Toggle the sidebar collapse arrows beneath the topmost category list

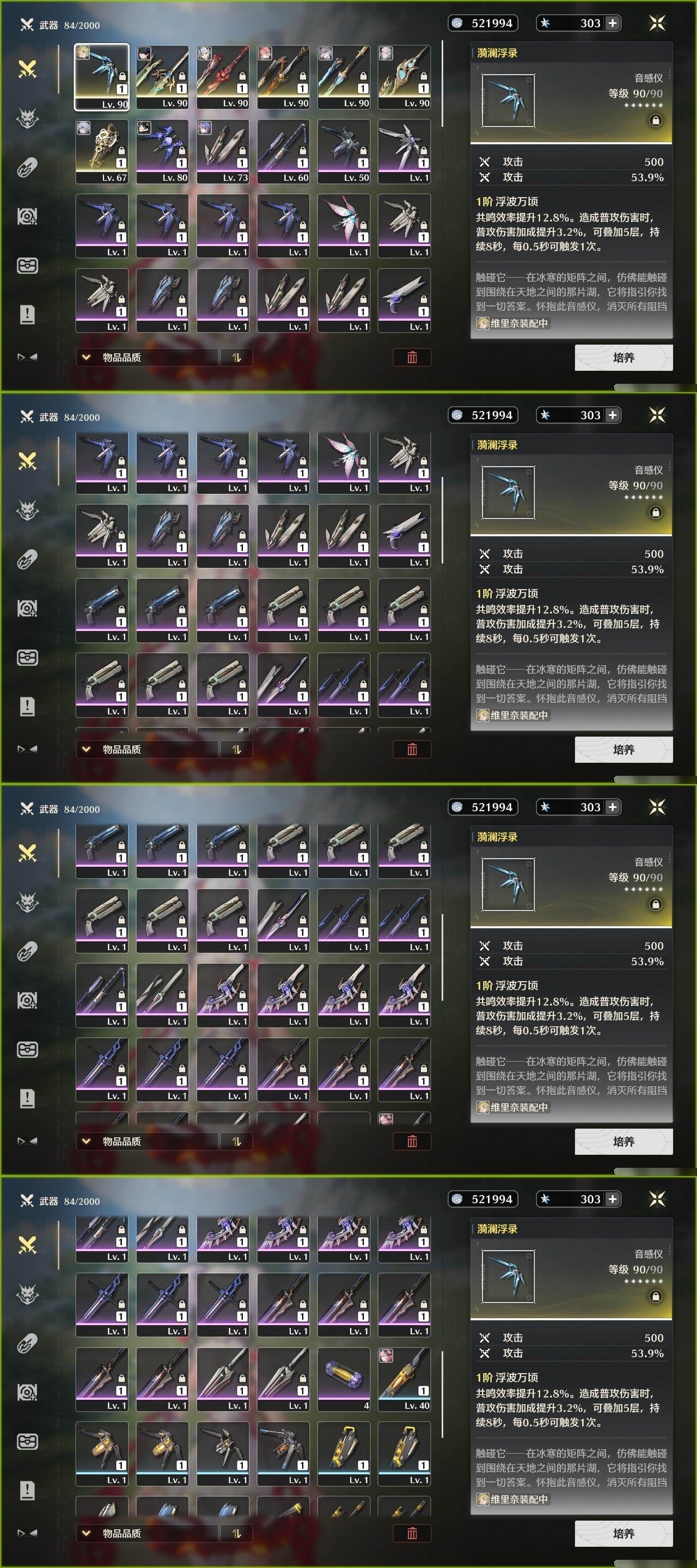pos(27,357)
